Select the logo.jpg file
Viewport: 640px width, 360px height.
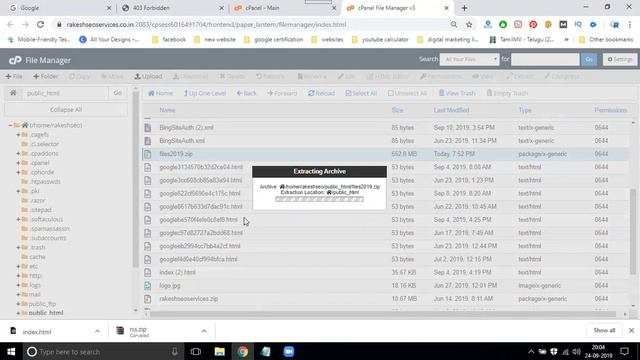(x=170, y=286)
